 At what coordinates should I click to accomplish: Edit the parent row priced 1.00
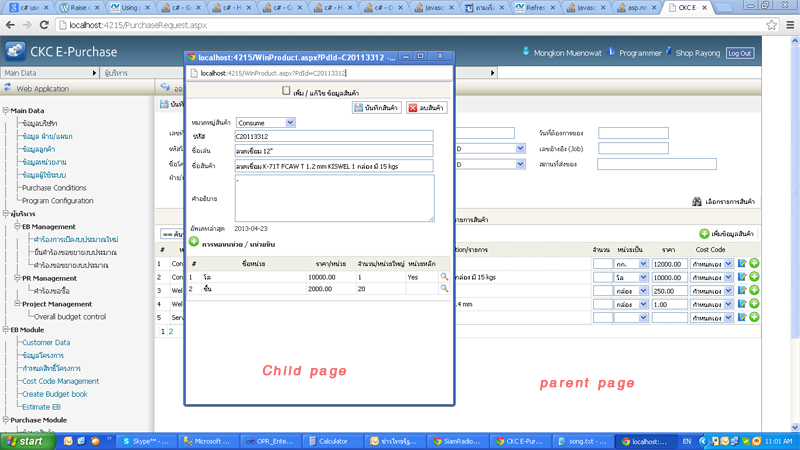pyautogui.click(x=742, y=304)
